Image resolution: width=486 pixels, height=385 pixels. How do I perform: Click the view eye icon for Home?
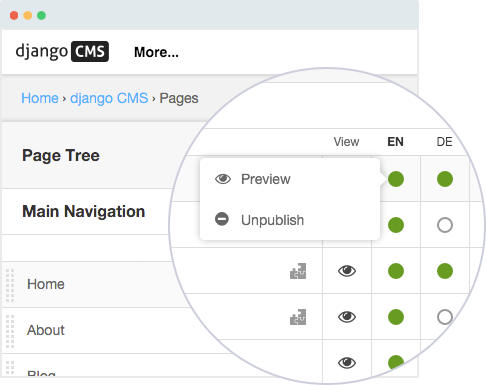tap(347, 271)
